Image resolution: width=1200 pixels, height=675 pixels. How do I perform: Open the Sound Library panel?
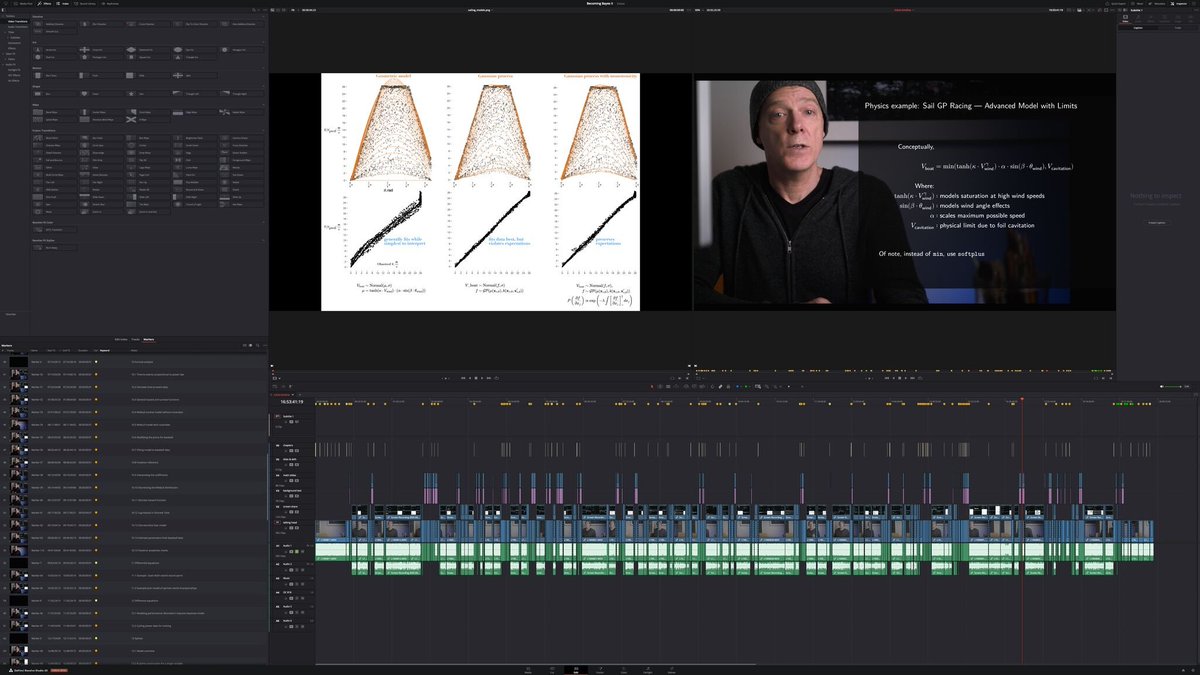pos(84,4)
